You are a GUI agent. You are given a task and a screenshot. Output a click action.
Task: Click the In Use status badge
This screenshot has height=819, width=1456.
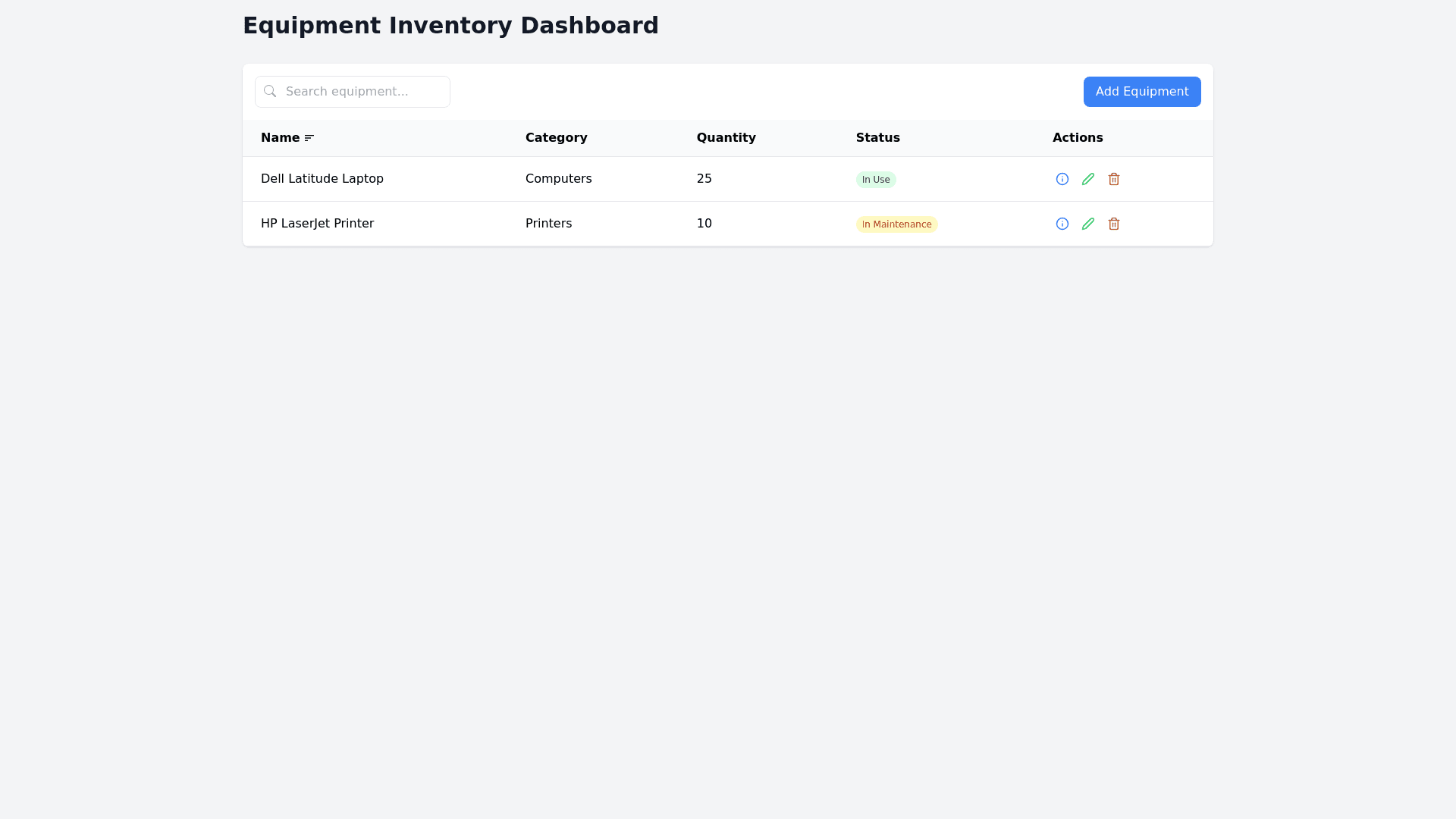coord(876,180)
